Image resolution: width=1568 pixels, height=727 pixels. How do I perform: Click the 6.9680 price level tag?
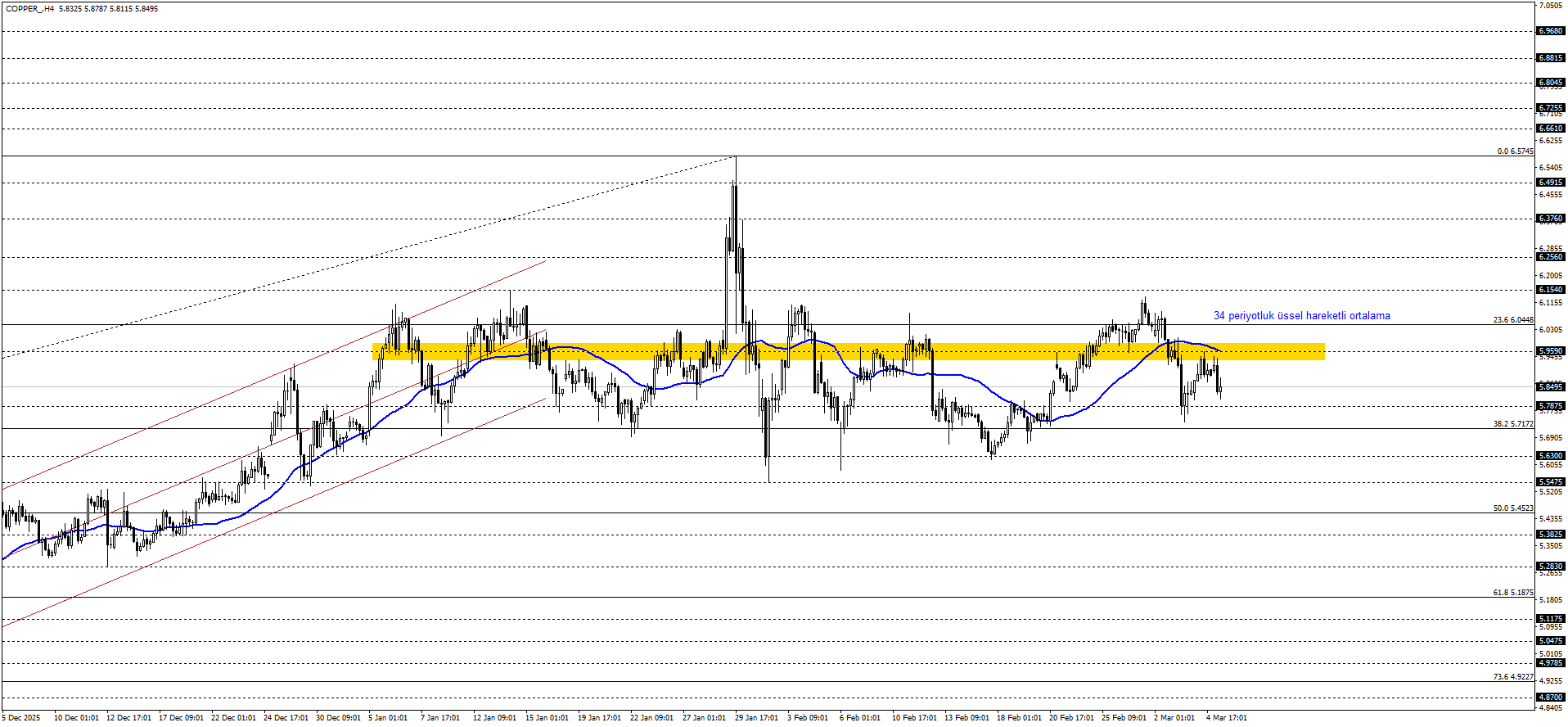pos(1550,31)
